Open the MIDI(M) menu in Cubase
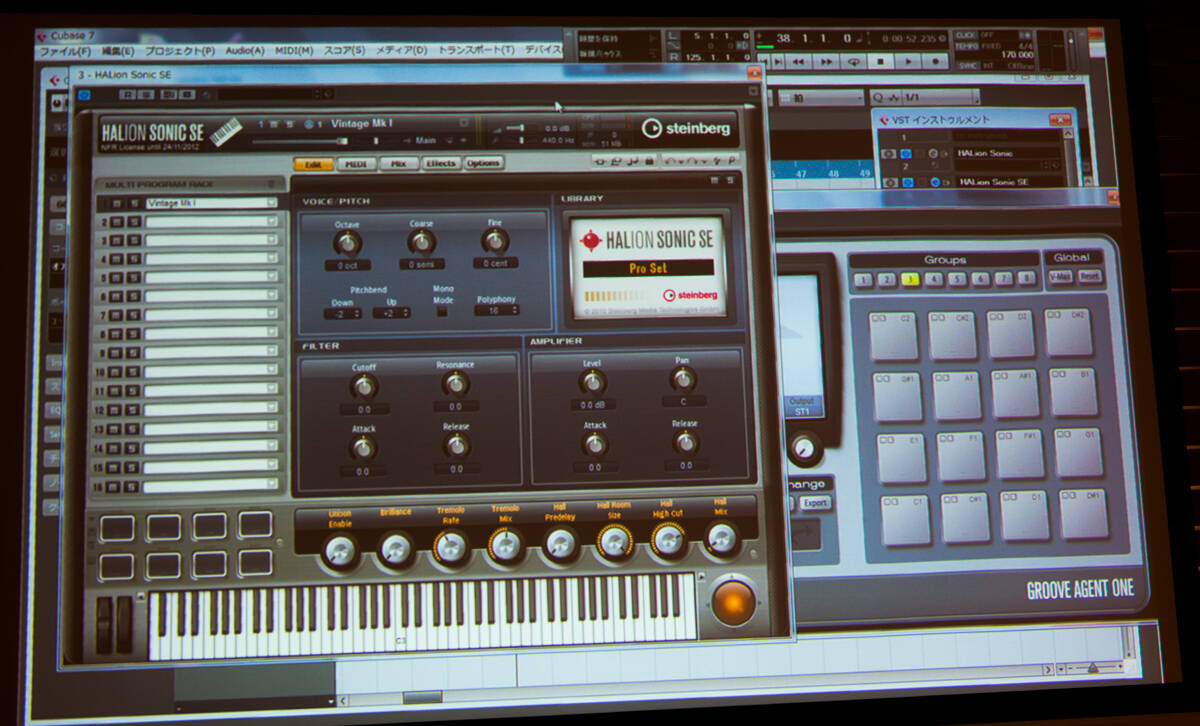This screenshot has width=1200, height=726. (296, 50)
